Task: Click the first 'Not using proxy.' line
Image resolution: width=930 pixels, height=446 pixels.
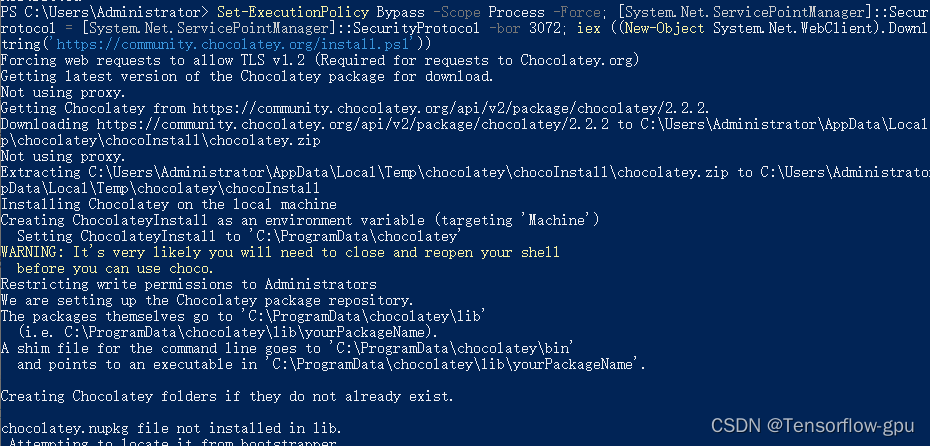Action: coord(63,93)
